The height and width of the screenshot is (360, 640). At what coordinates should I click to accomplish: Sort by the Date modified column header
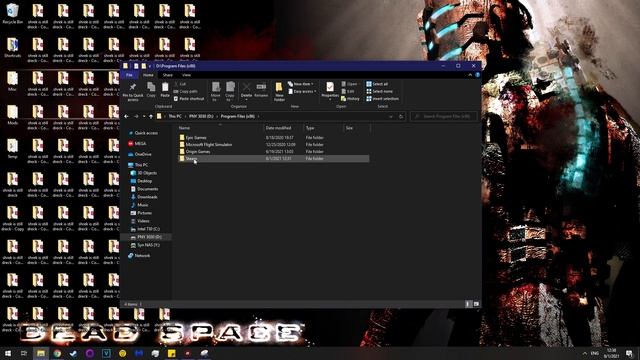coord(283,128)
